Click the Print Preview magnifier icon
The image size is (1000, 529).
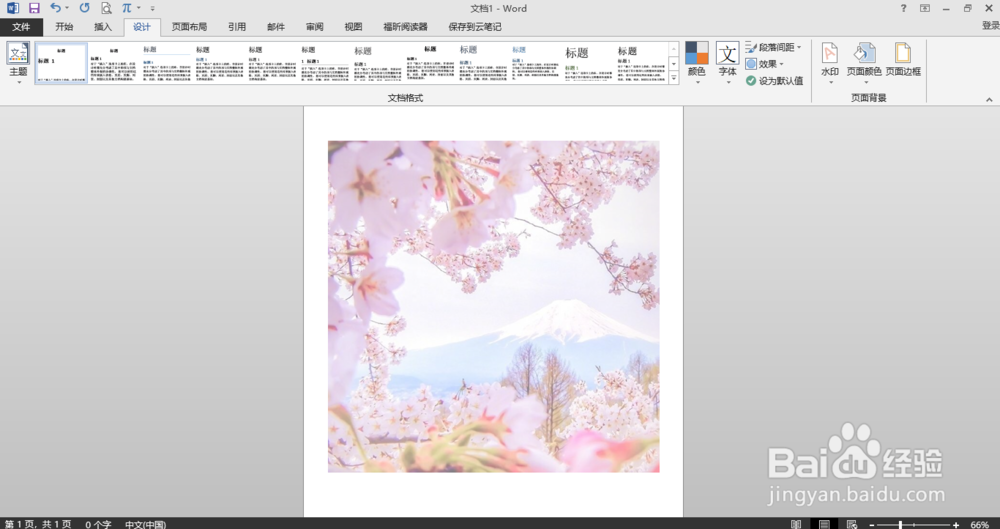tap(106, 8)
